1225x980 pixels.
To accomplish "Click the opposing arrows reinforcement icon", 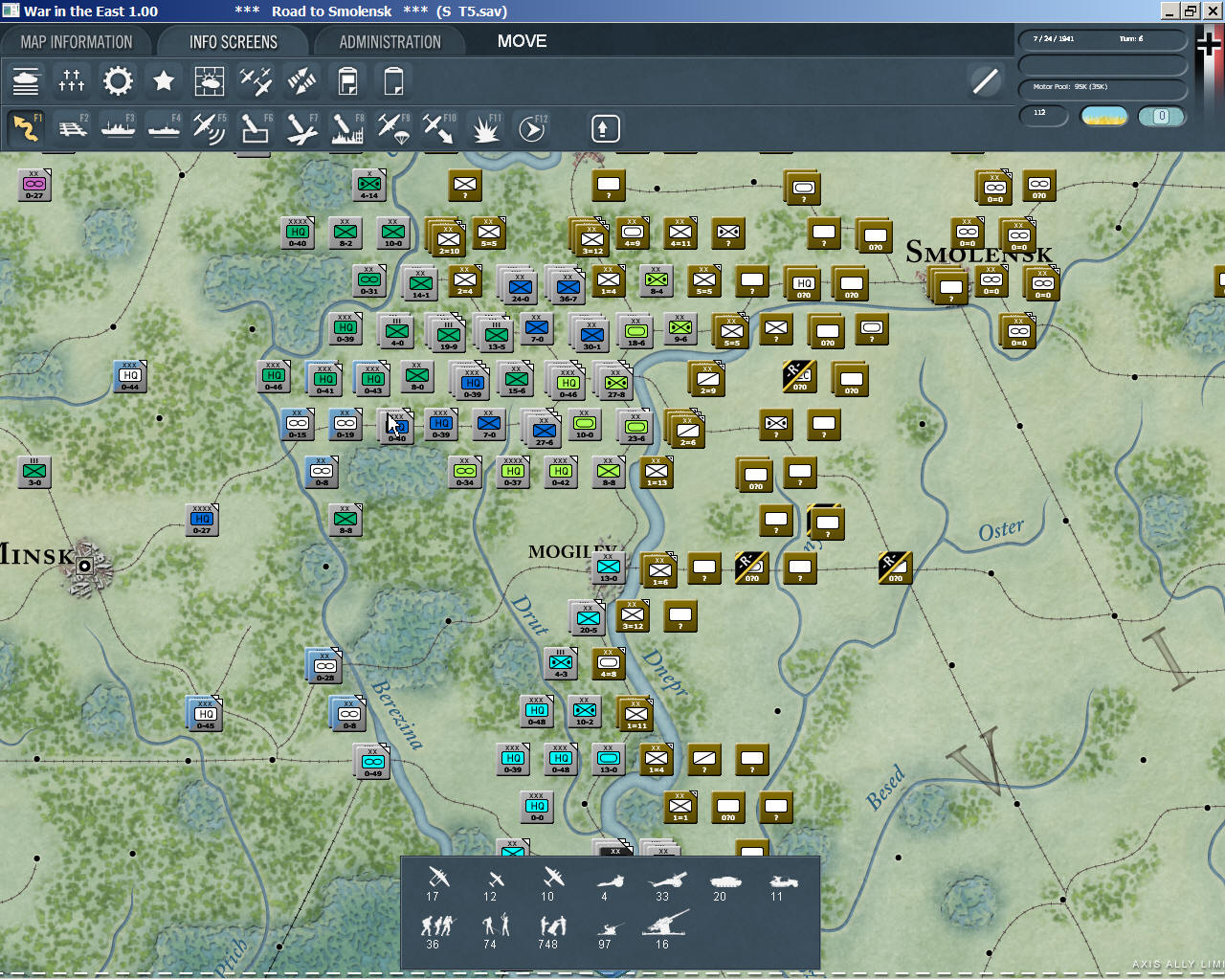I will tap(301, 81).
